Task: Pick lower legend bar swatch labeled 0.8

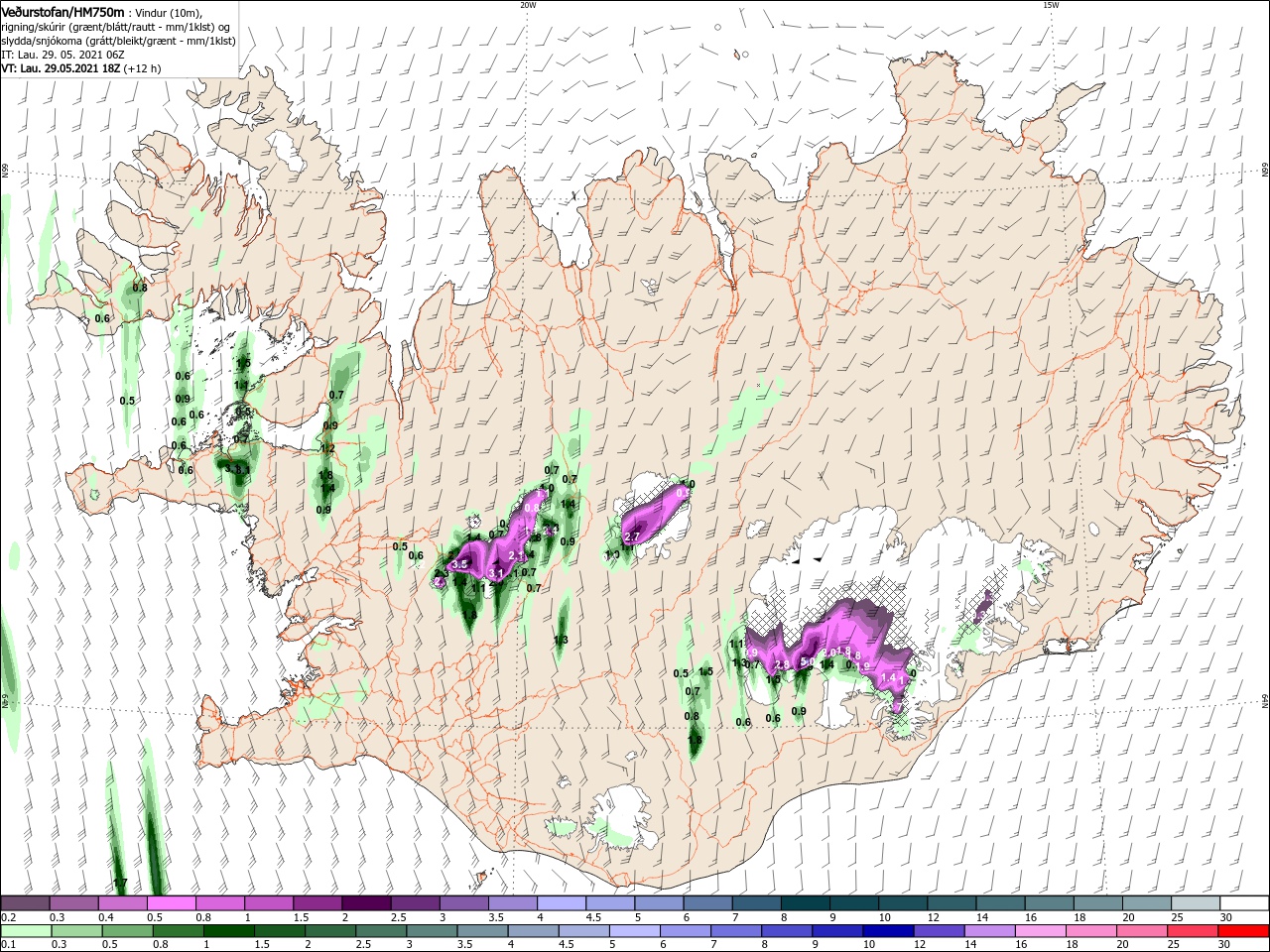Action: coord(179,931)
